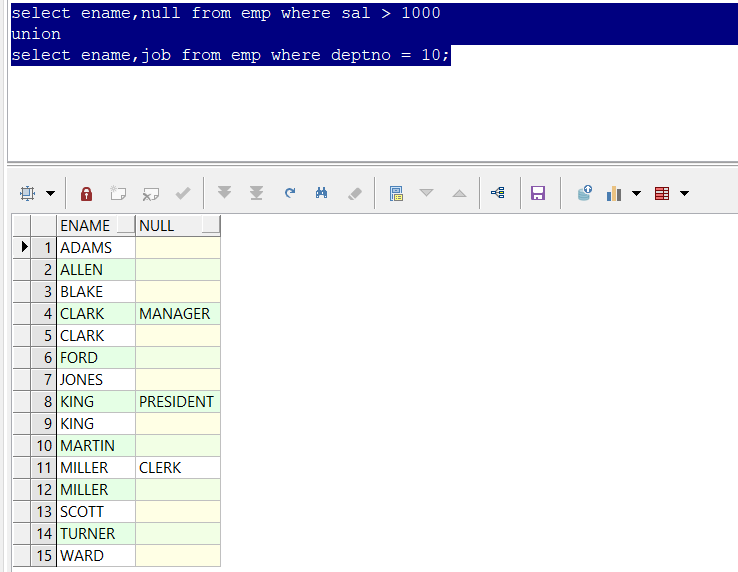This screenshot has height=572, width=738.
Task: Select the SCOTT cell
Action: tap(96, 512)
